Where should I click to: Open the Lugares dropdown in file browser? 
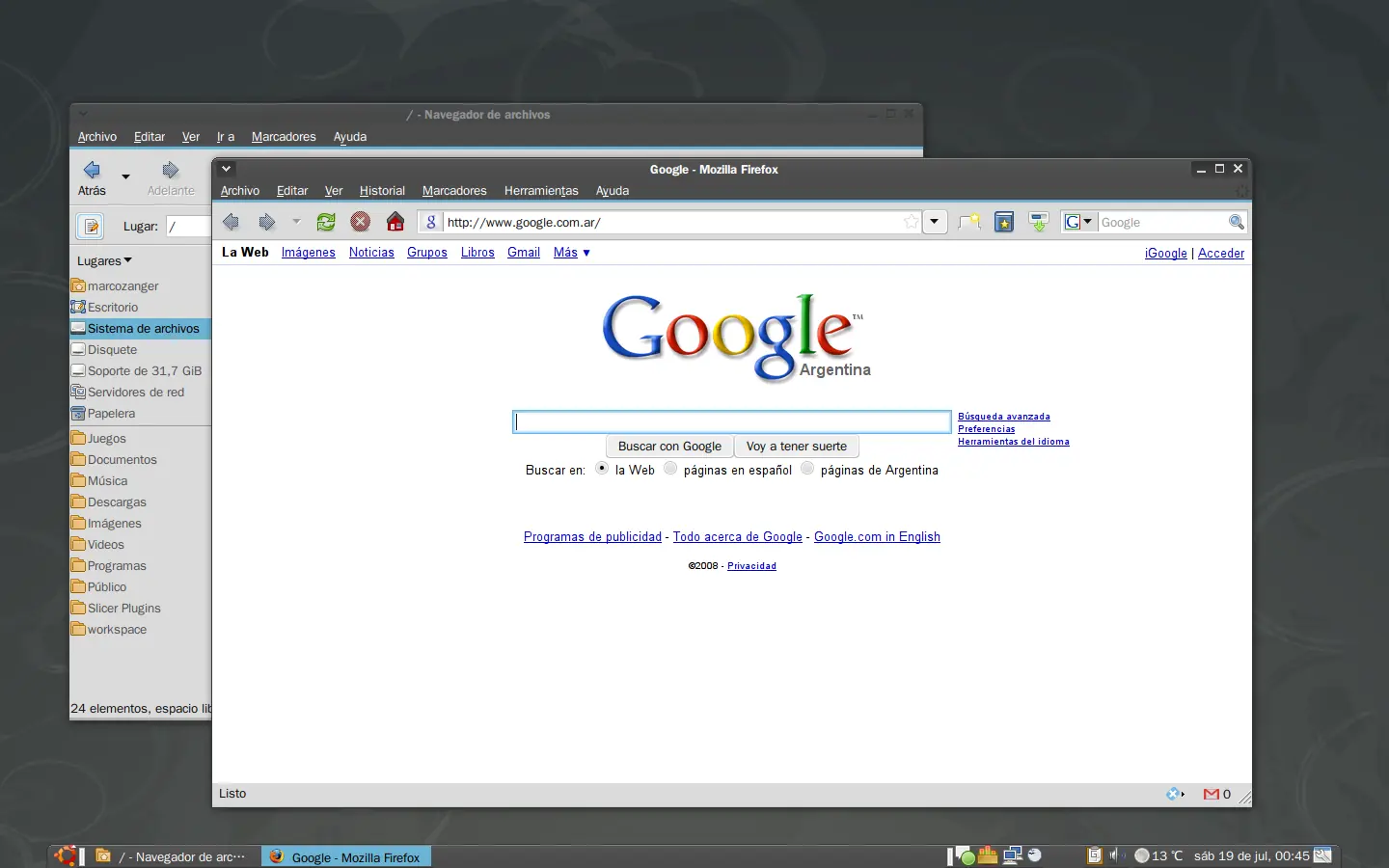pyautogui.click(x=105, y=260)
